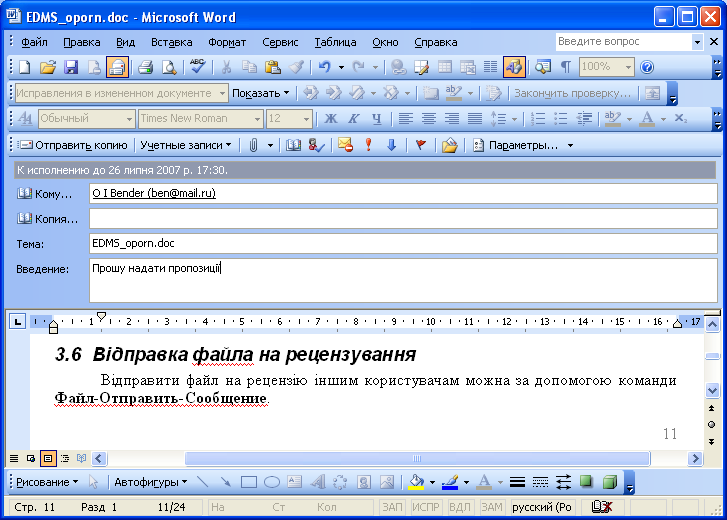
Task: Open the Показать dropdown menu
Action: tap(261, 93)
